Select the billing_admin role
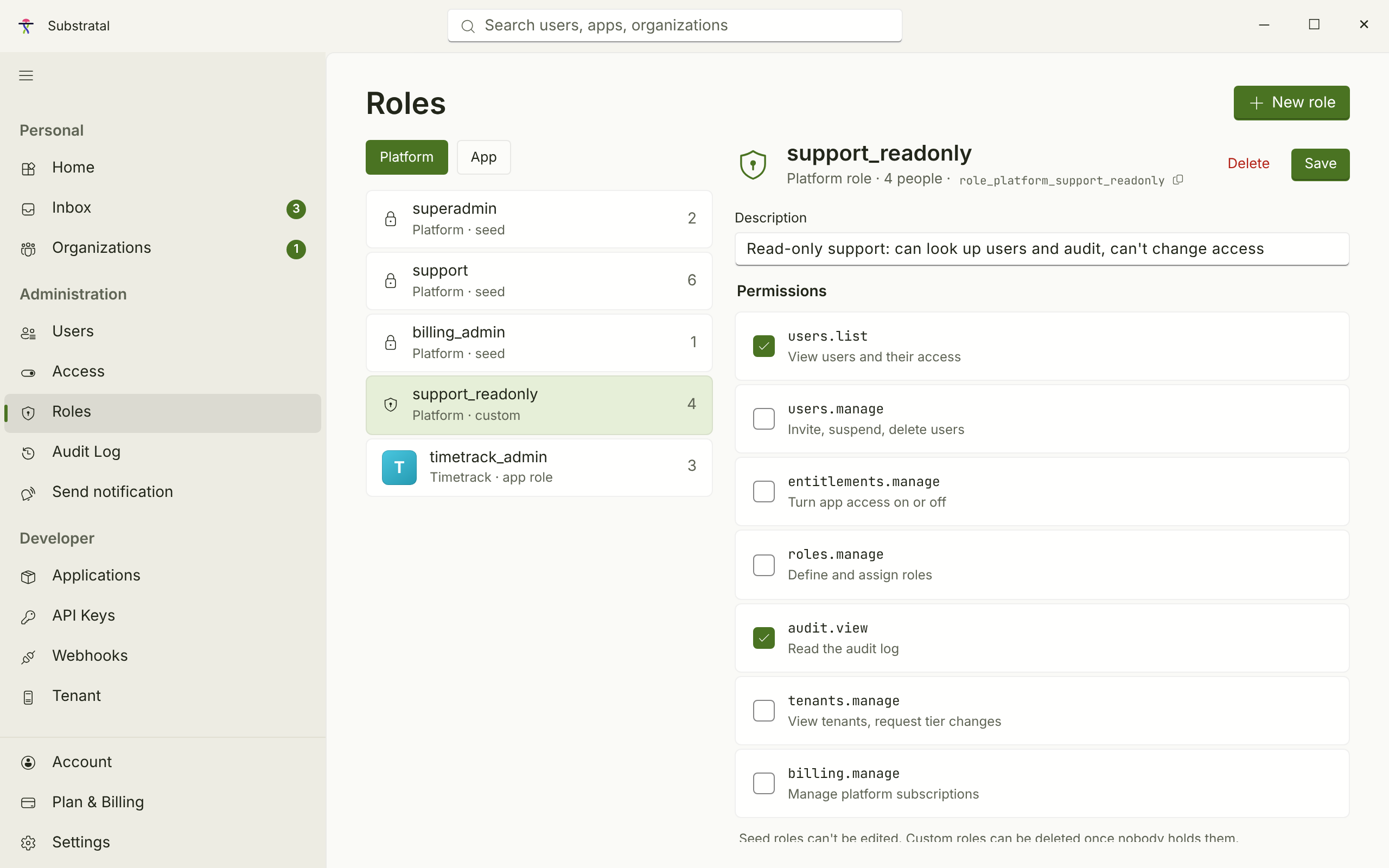This screenshot has height=868, width=1389. click(x=539, y=343)
